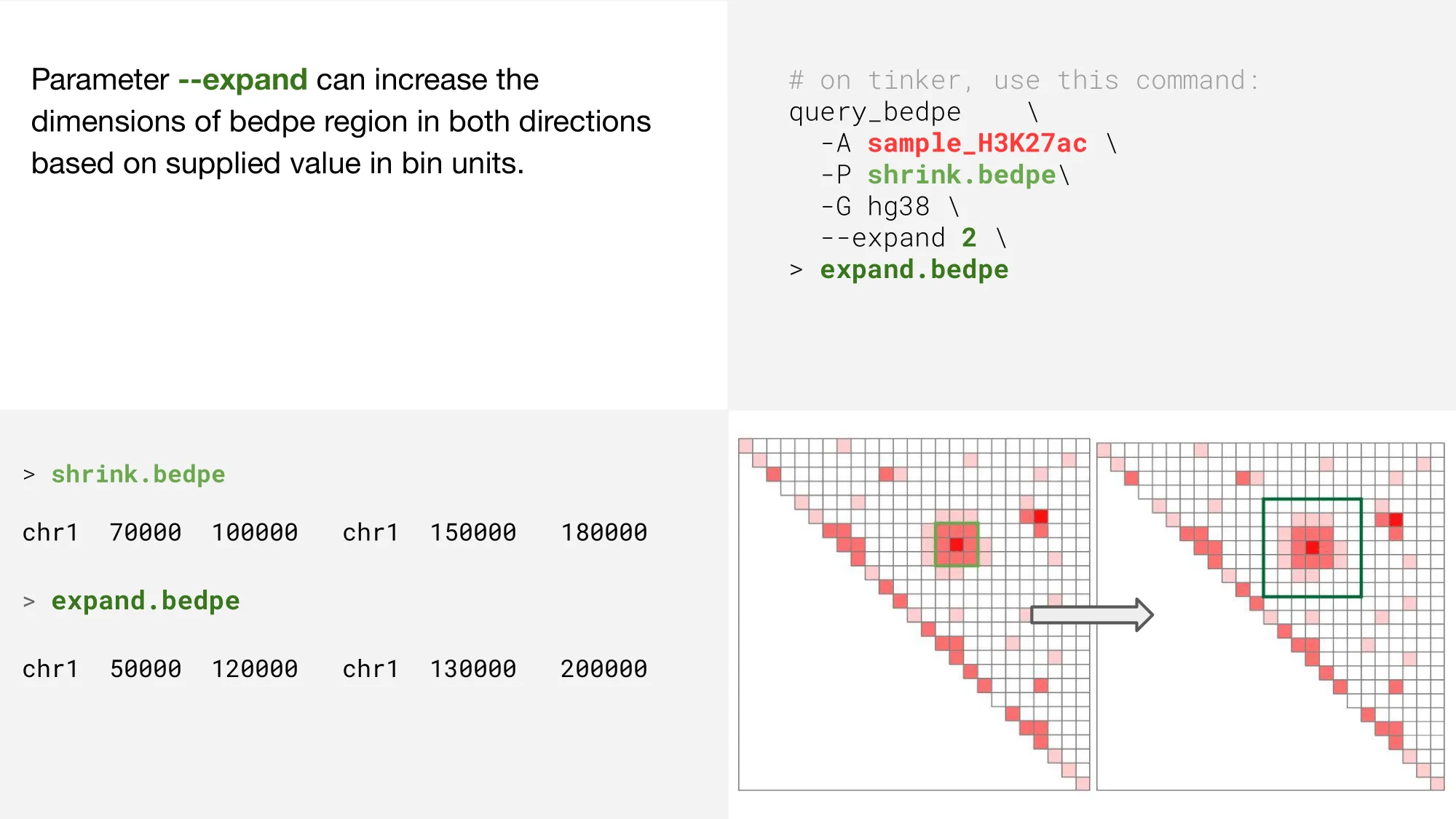The image size is (1456, 819).
Task: Click the value 50000 in expand.bedpe row
Action: pyautogui.click(x=146, y=669)
